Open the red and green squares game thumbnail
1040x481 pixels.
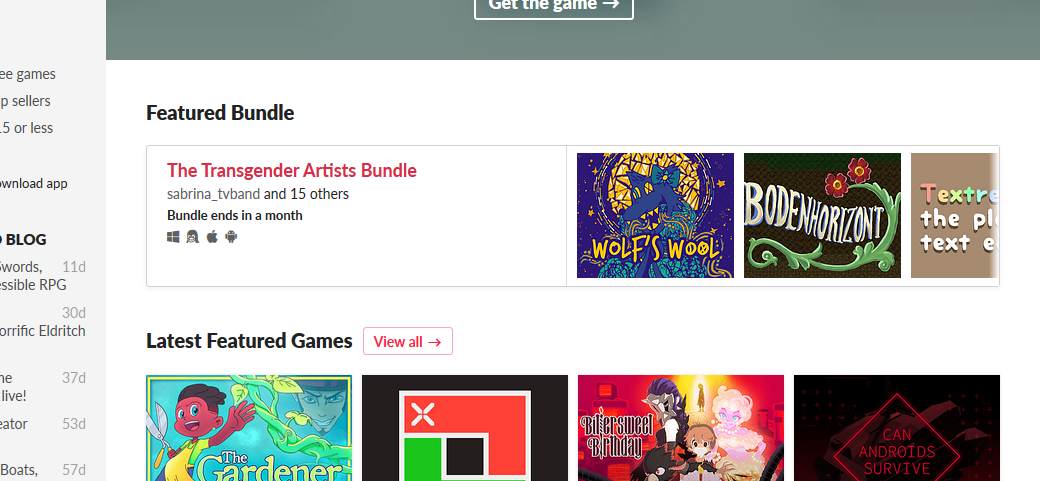coord(465,428)
